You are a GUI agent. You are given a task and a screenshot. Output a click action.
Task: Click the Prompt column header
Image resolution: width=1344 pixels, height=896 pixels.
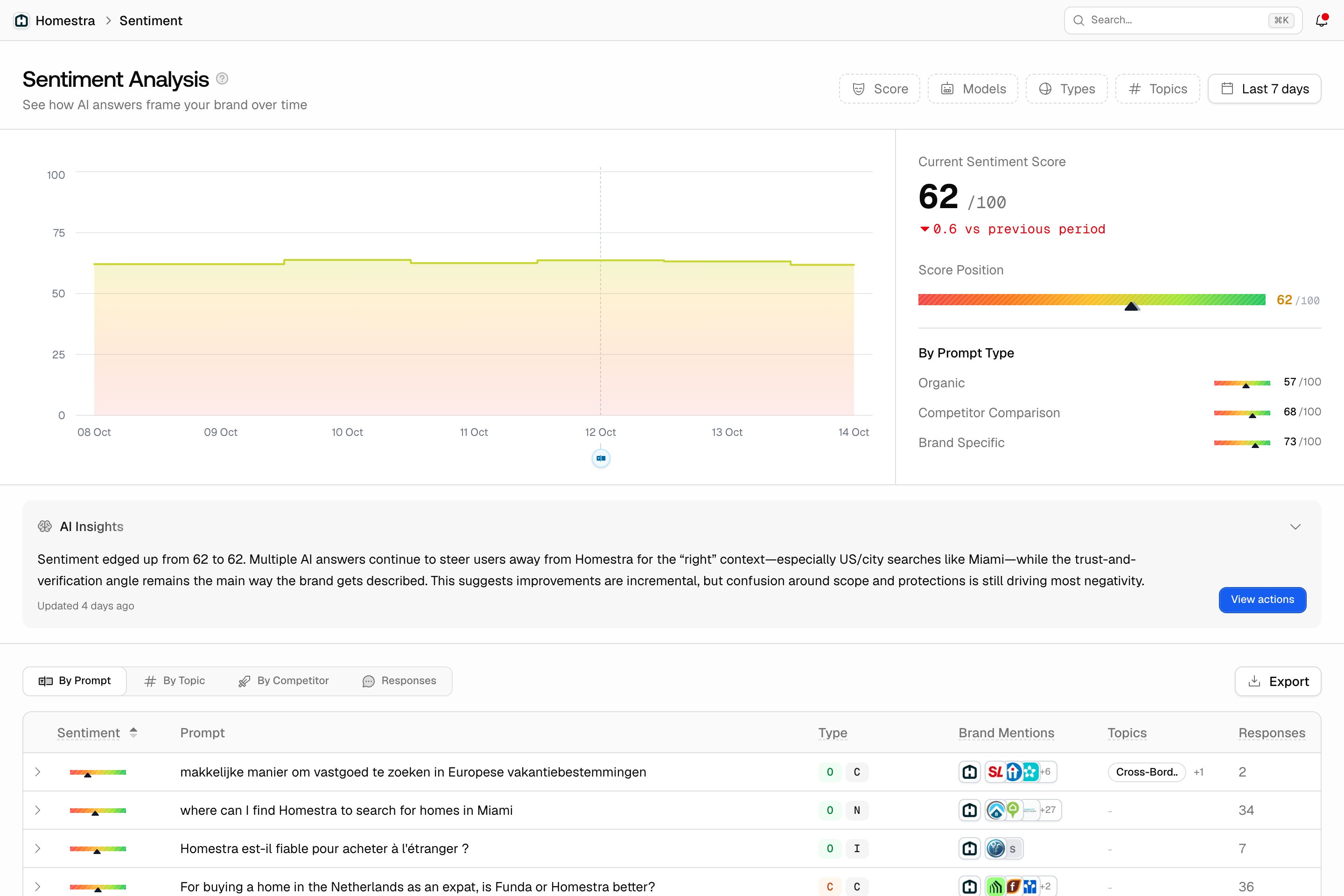202,733
